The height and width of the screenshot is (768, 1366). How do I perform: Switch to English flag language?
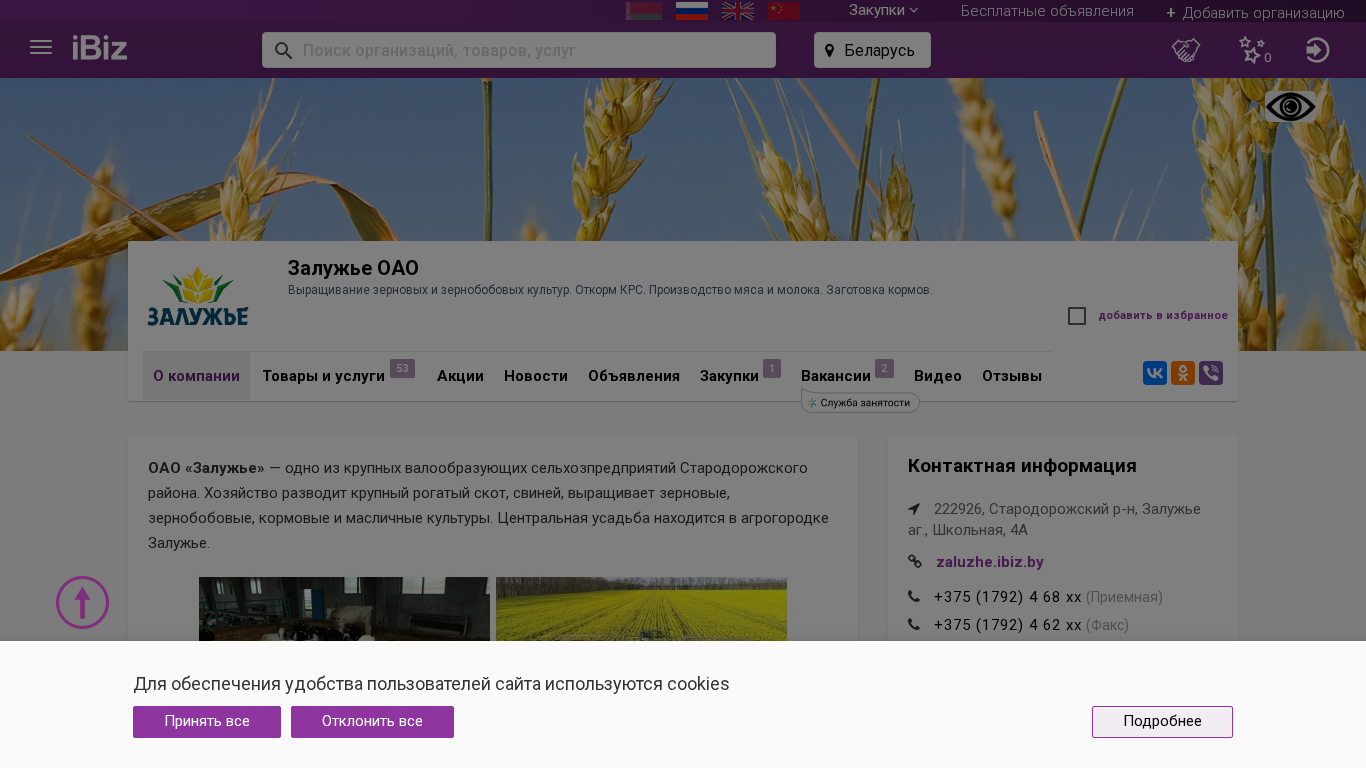pyautogui.click(x=738, y=11)
